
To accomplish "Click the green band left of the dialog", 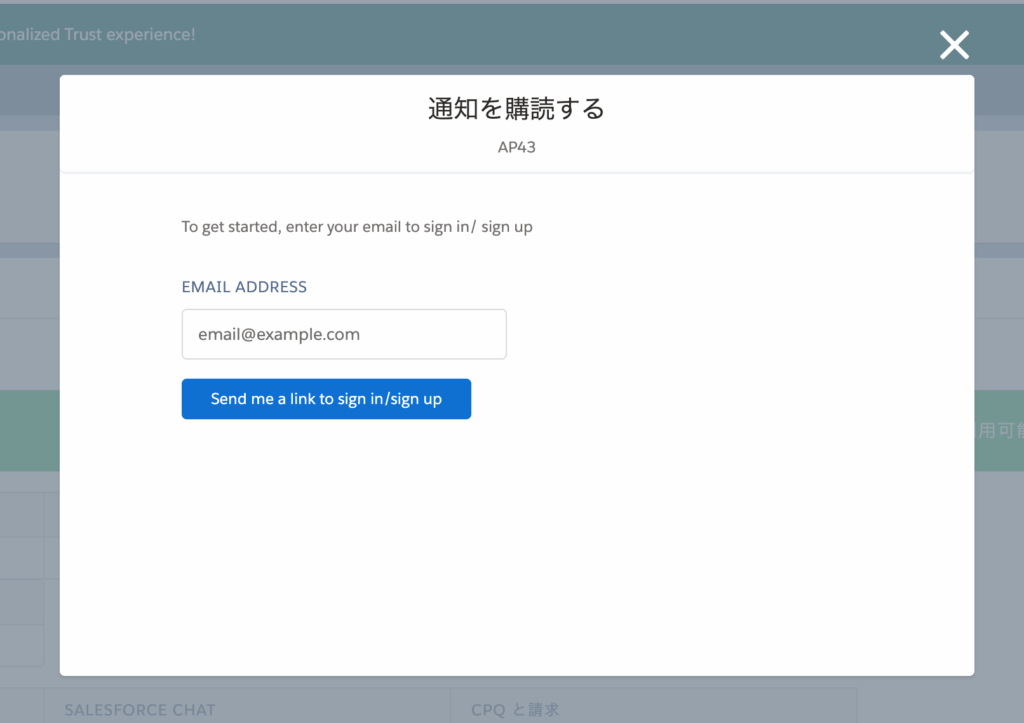I will 29,431.
